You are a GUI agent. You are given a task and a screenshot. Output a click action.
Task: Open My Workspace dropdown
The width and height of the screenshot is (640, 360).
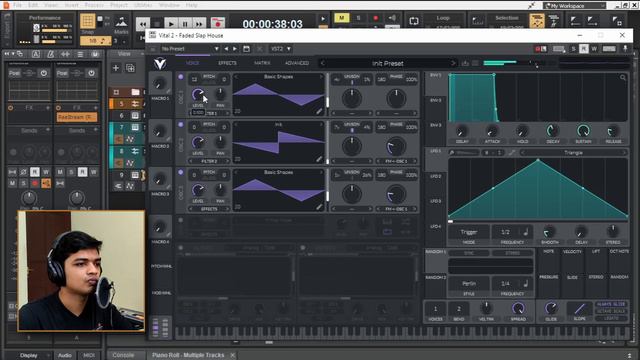[575, 6]
